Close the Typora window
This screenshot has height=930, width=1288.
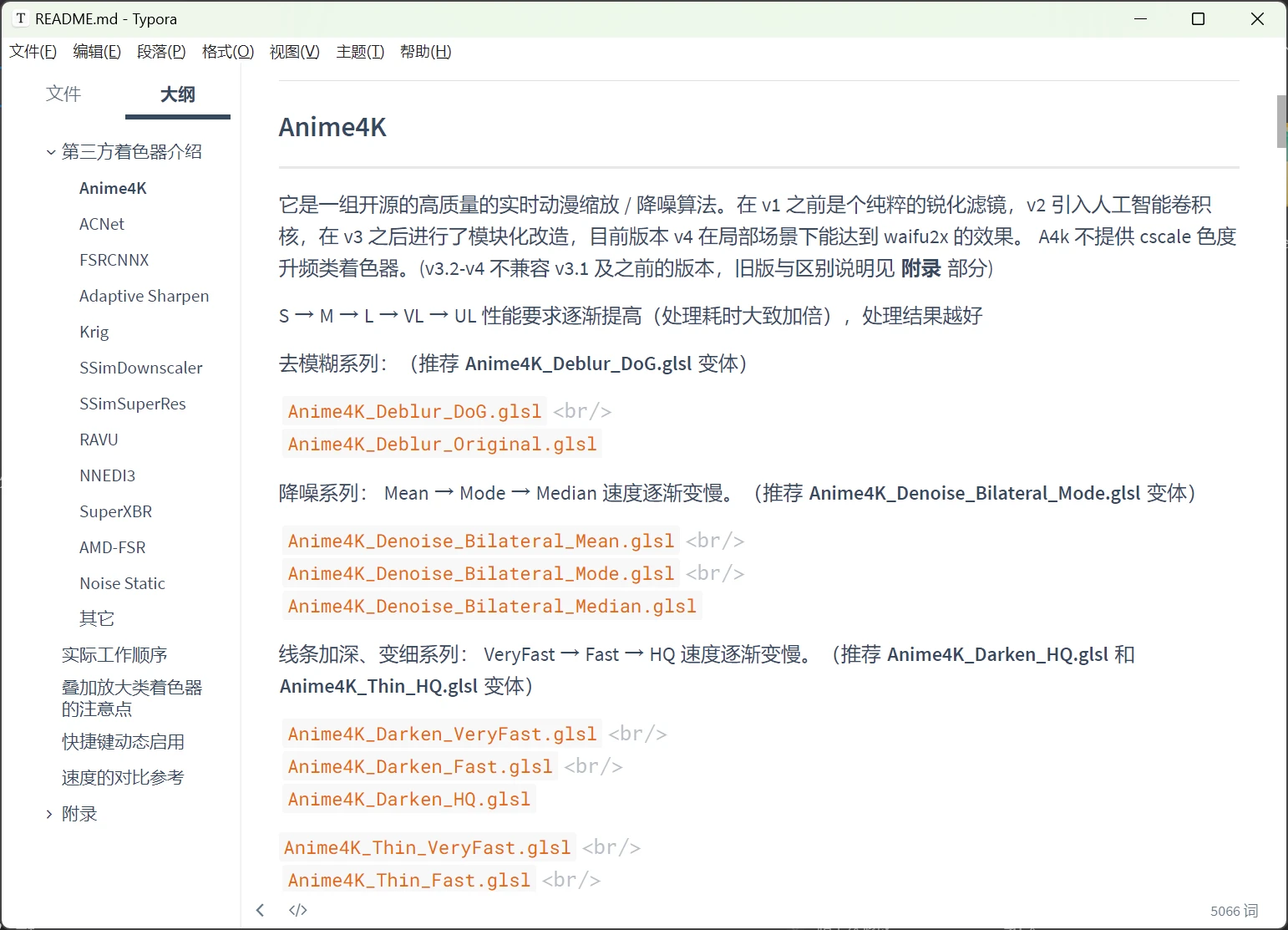pos(1257,18)
